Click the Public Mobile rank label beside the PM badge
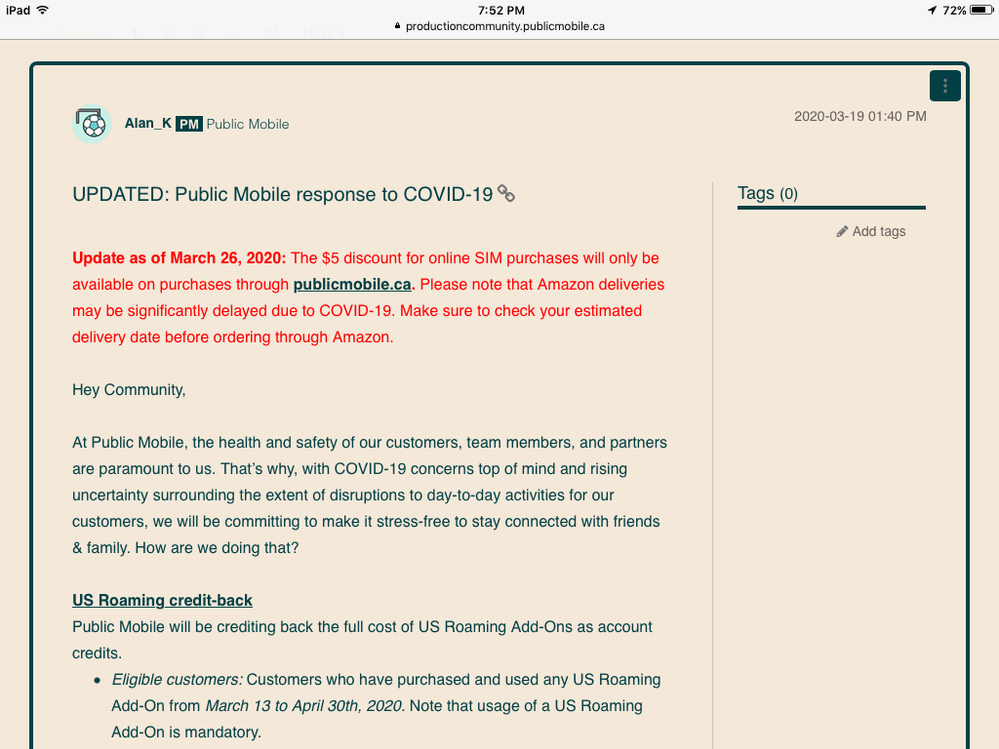This screenshot has height=749, width=999. coord(248,124)
